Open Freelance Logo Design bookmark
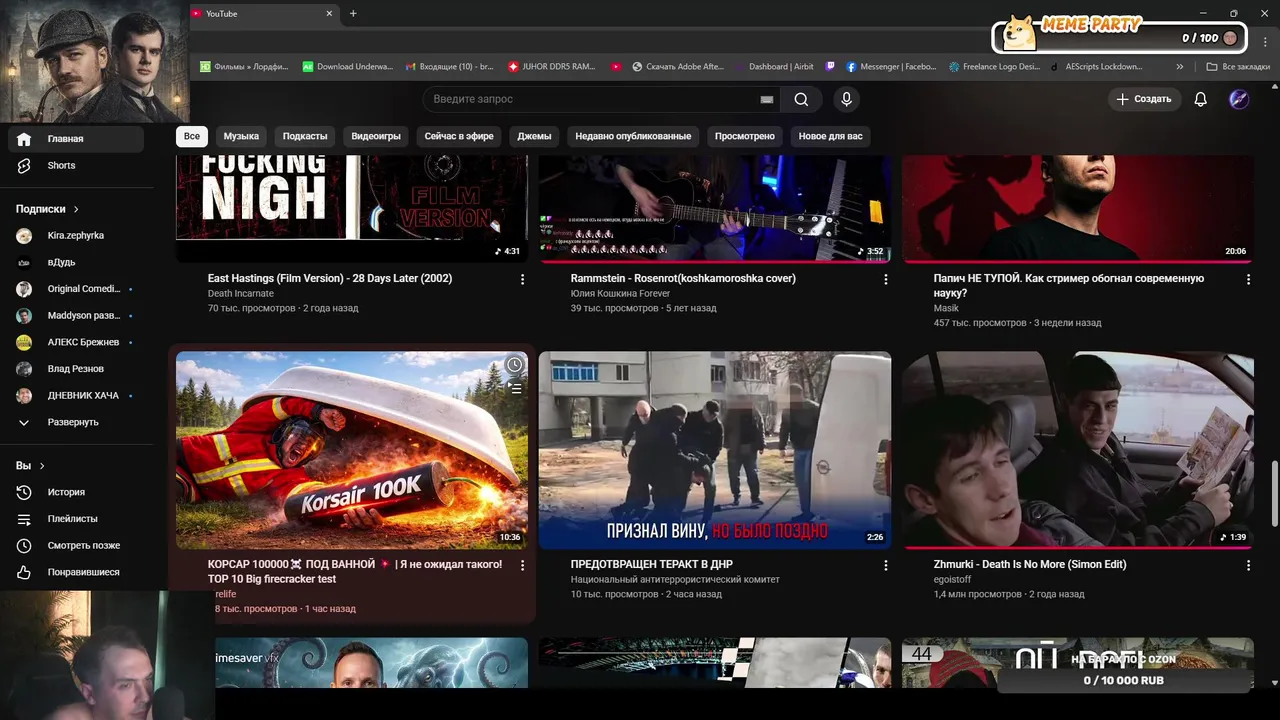Viewport: 1280px width, 720px height. click(x=995, y=67)
